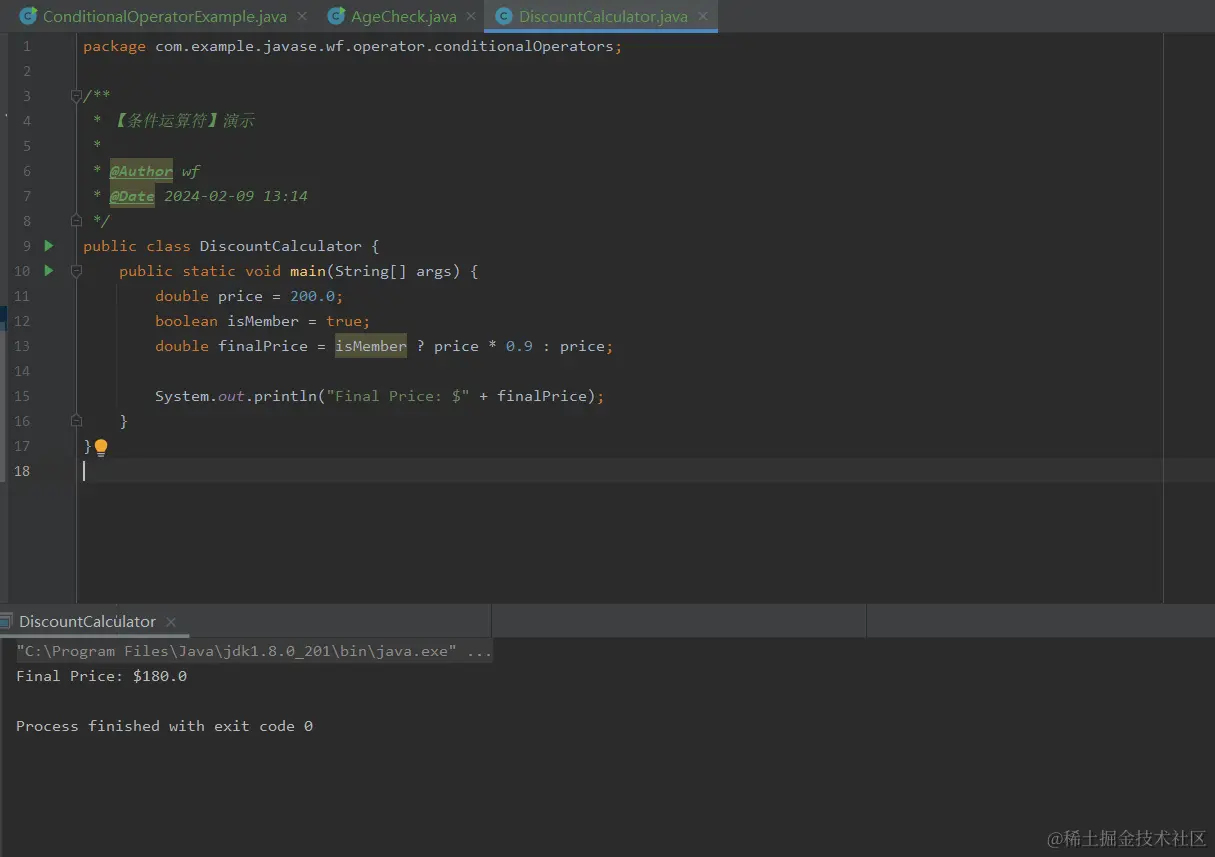Viewport: 1215px width, 857px height.
Task: Switch to ConditionalOperatorExample.java tab
Action: click(x=164, y=16)
